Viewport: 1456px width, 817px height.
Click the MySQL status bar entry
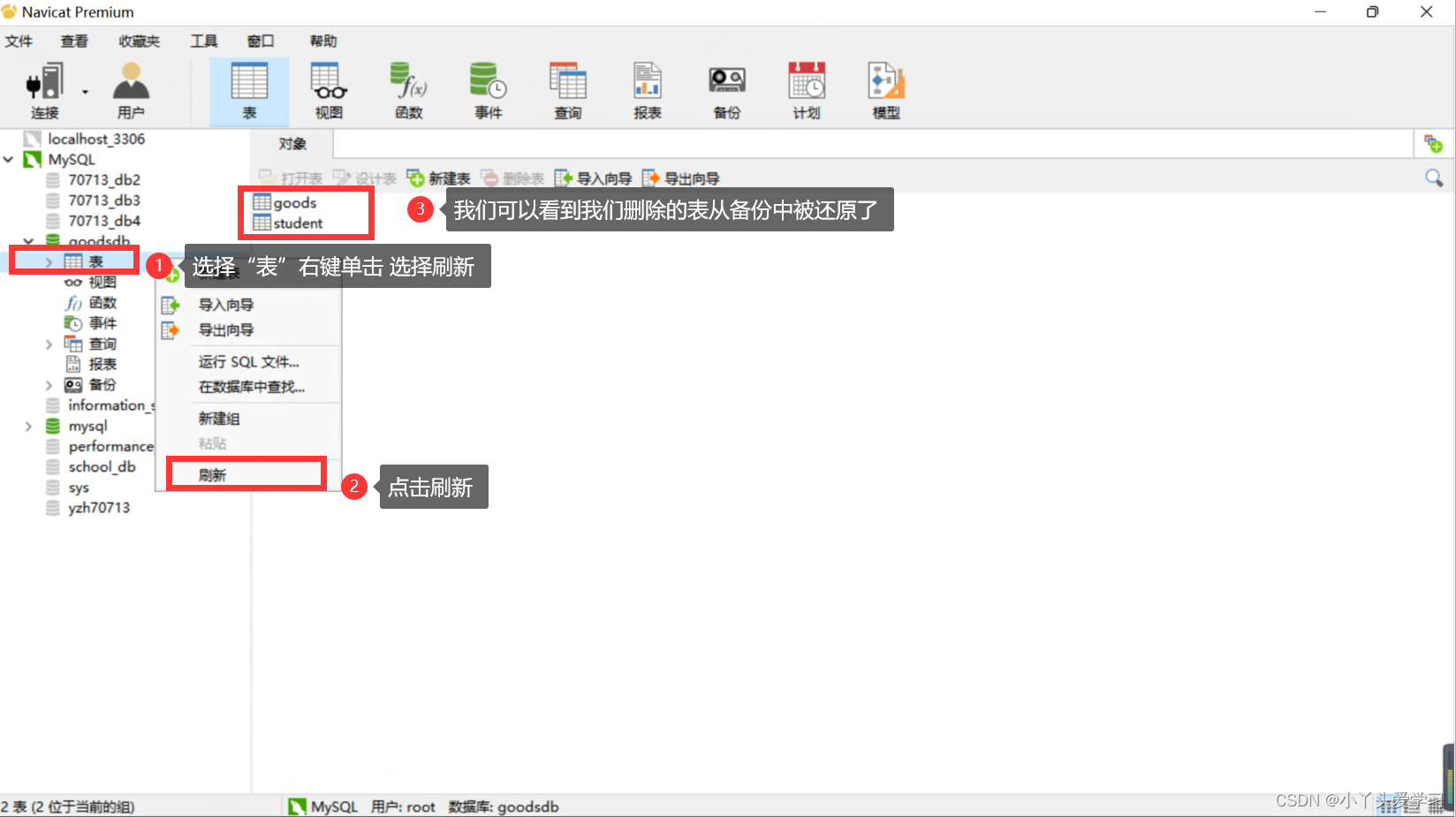coord(323,806)
